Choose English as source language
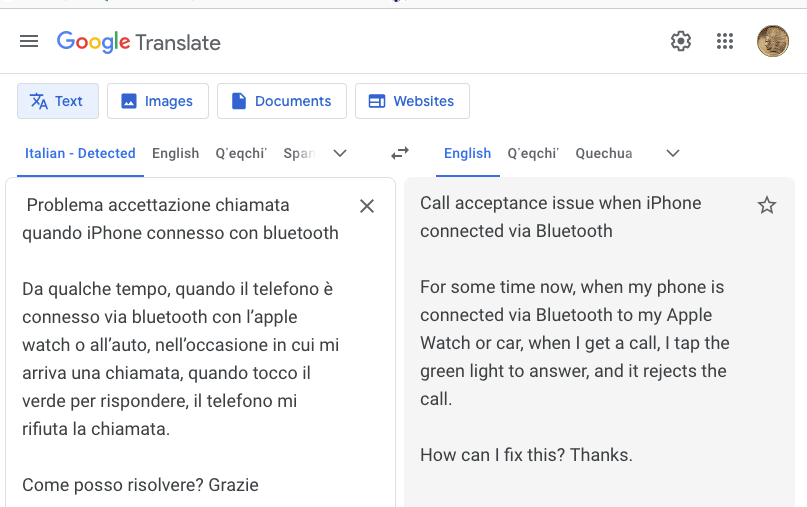Screen dimensions: 807x507 tap(176, 153)
